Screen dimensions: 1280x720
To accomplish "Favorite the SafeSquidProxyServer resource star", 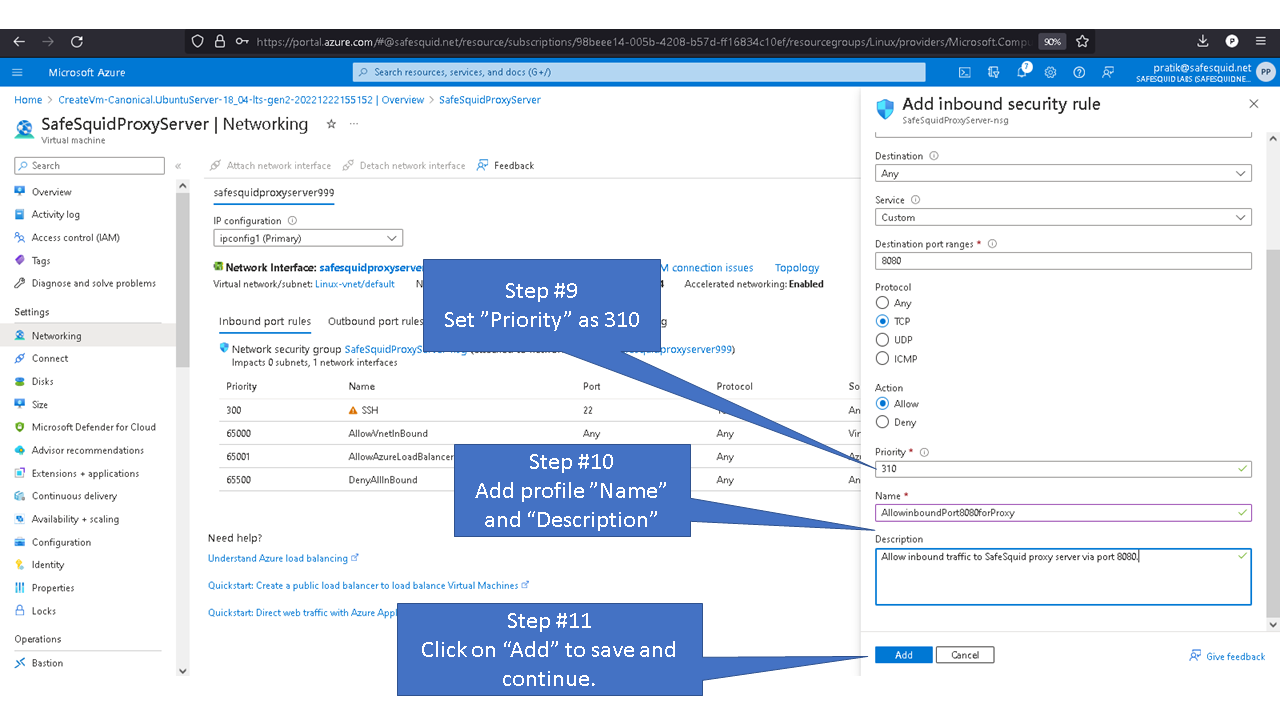I will 331,124.
